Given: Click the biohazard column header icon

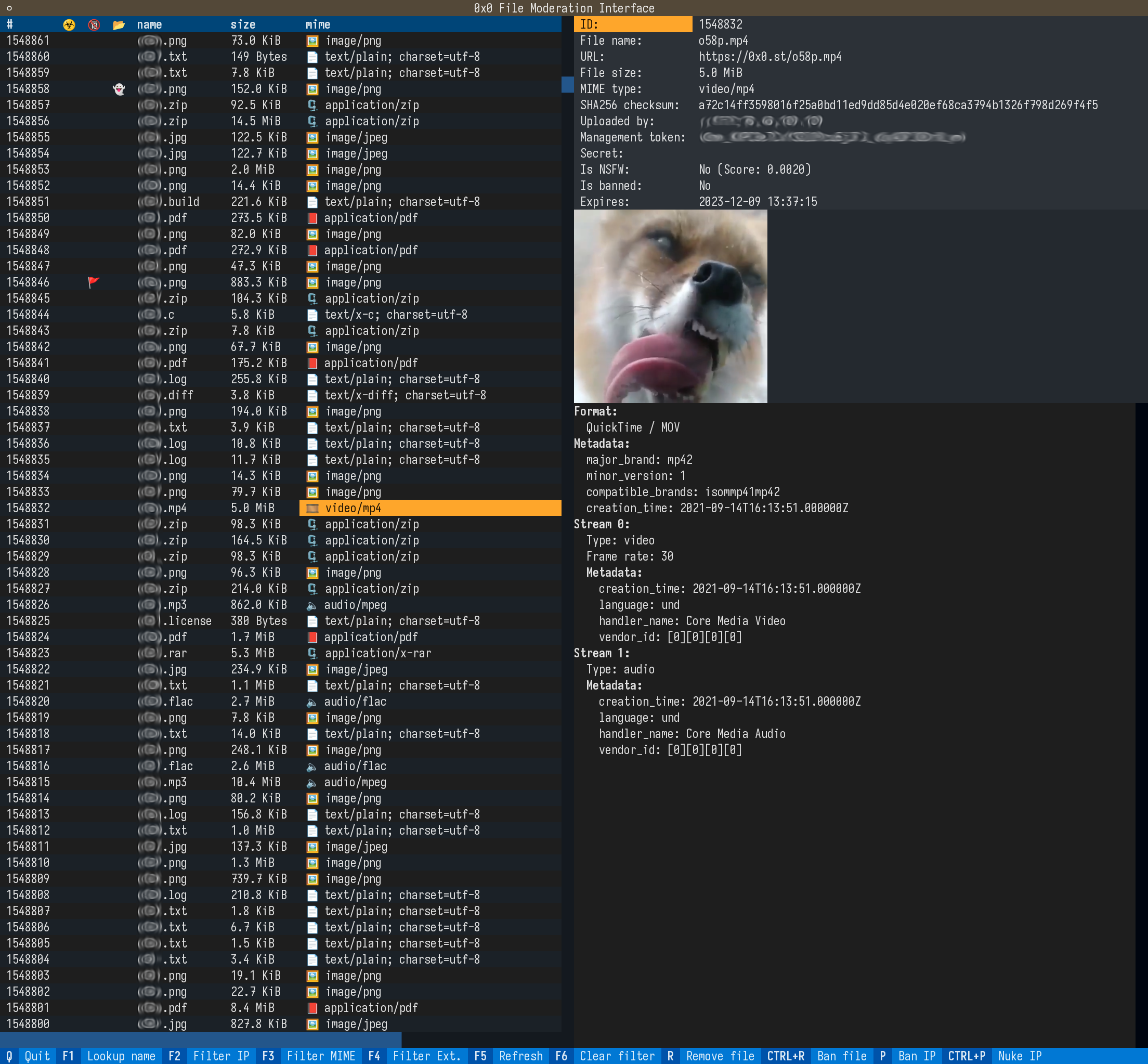Looking at the screenshot, I should [69, 25].
